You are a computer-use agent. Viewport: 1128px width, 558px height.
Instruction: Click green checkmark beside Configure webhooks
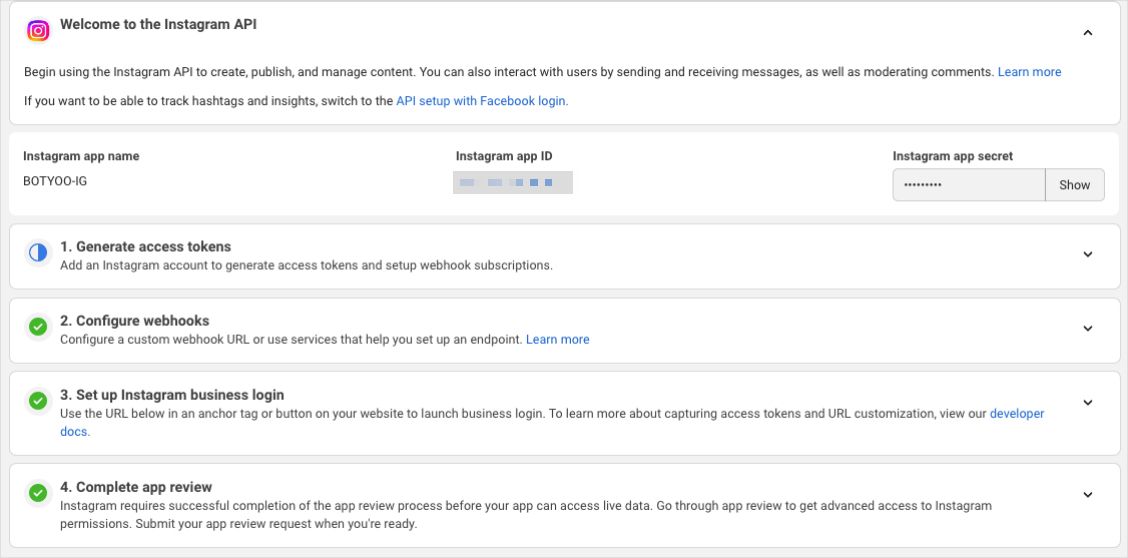pyautogui.click(x=38, y=327)
